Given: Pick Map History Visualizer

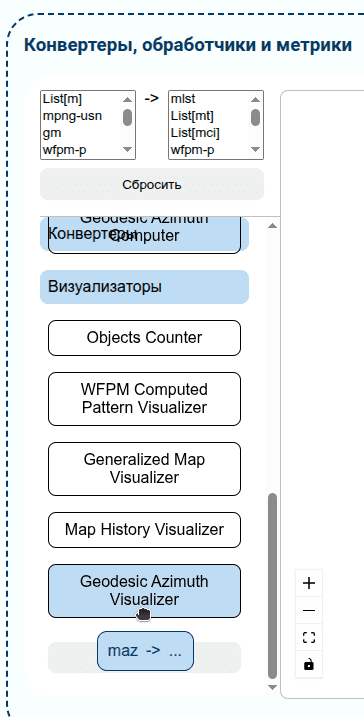Looking at the screenshot, I should click(x=144, y=530).
